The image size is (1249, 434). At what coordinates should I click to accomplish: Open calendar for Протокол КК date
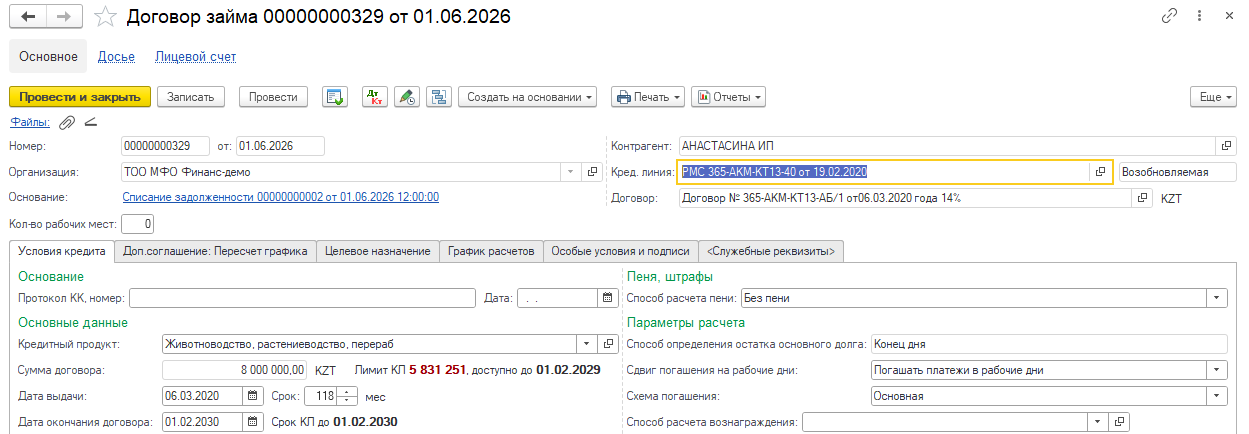click(608, 297)
